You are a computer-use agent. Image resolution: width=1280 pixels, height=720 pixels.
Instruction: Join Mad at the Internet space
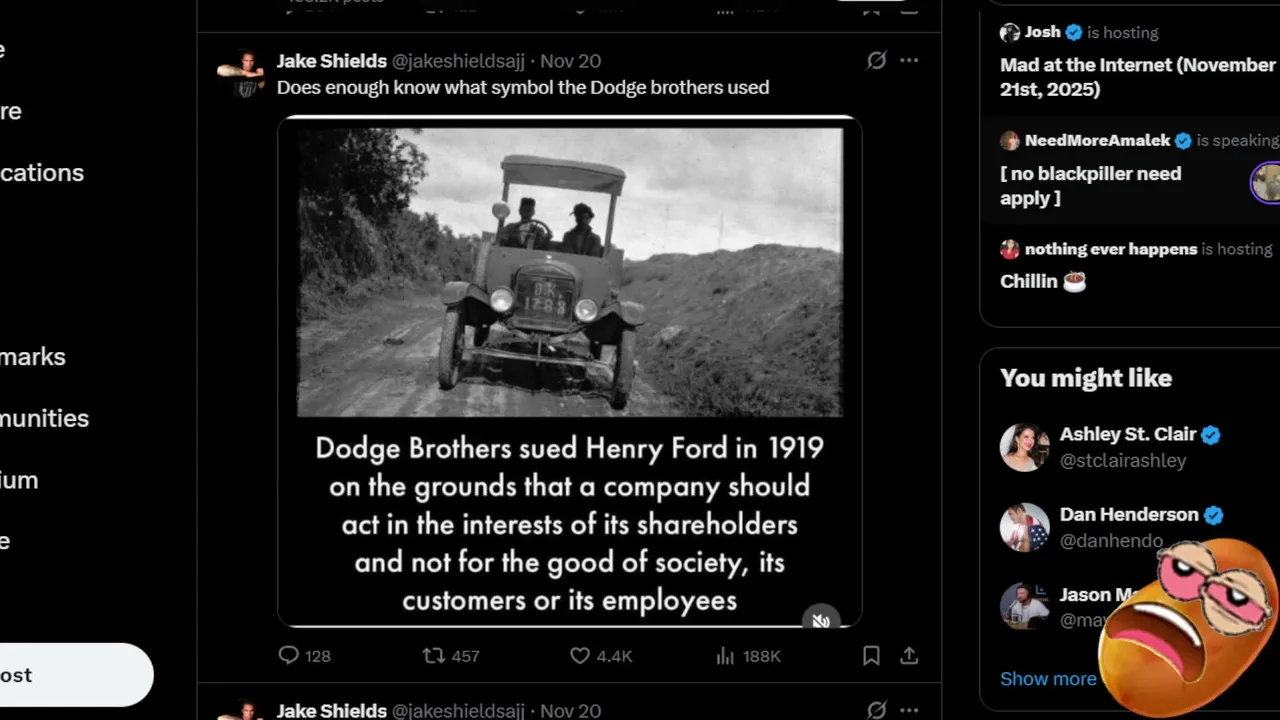(1137, 77)
